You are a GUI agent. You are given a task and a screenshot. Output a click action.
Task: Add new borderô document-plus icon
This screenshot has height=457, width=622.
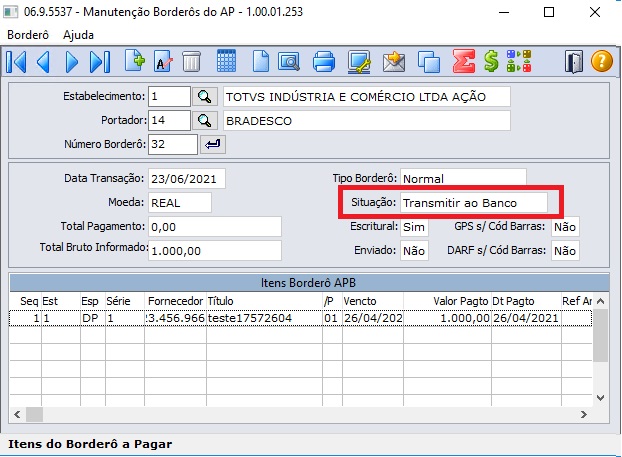[135, 61]
